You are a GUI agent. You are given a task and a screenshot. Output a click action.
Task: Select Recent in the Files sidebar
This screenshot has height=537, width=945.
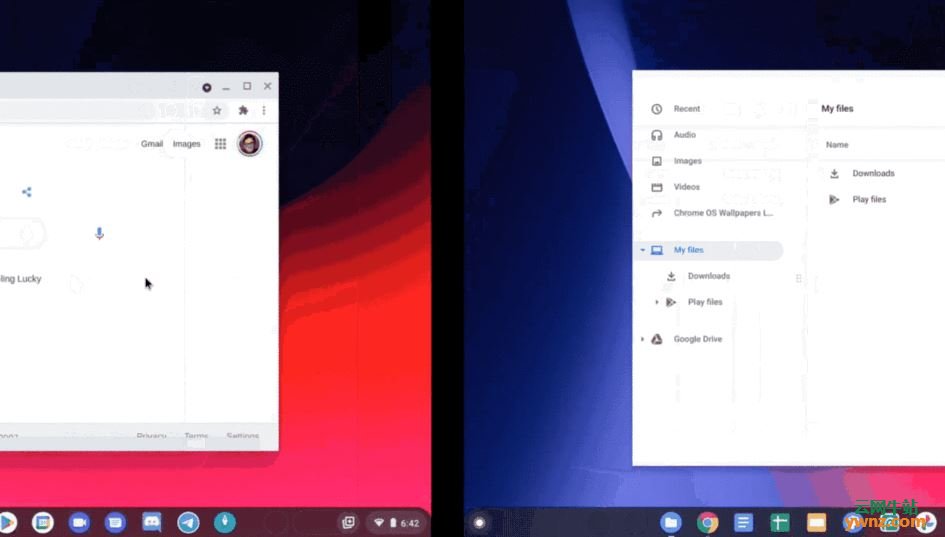click(686, 109)
